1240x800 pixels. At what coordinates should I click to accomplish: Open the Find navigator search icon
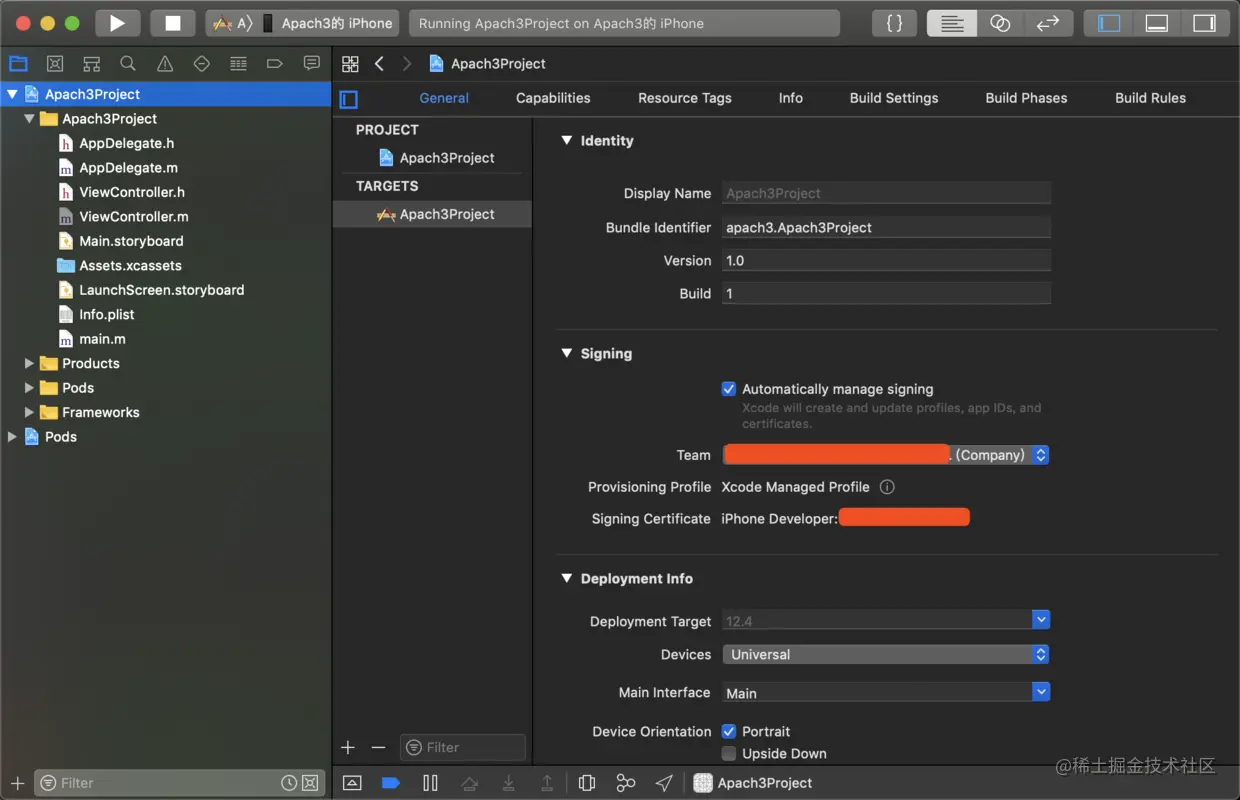click(x=128, y=64)
